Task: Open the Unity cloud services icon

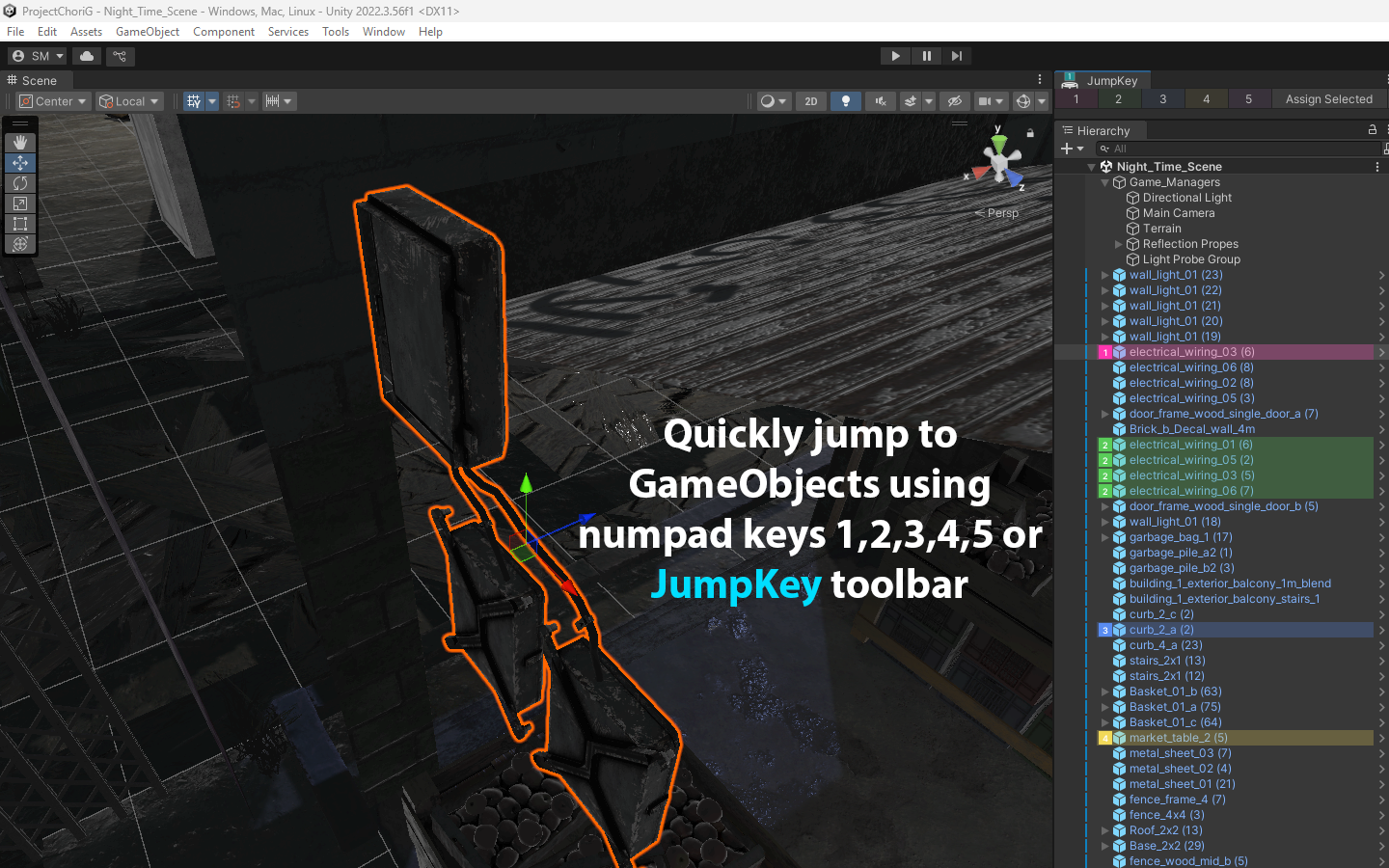Action: tap(87, 56)
